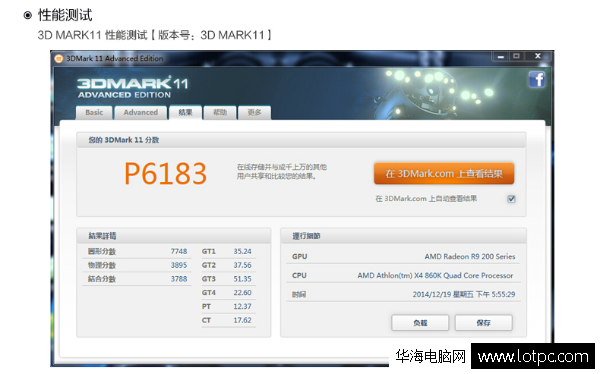Open the 更多 more tab
The width and height of the screenshot is (600, 374).
[254, 113]
